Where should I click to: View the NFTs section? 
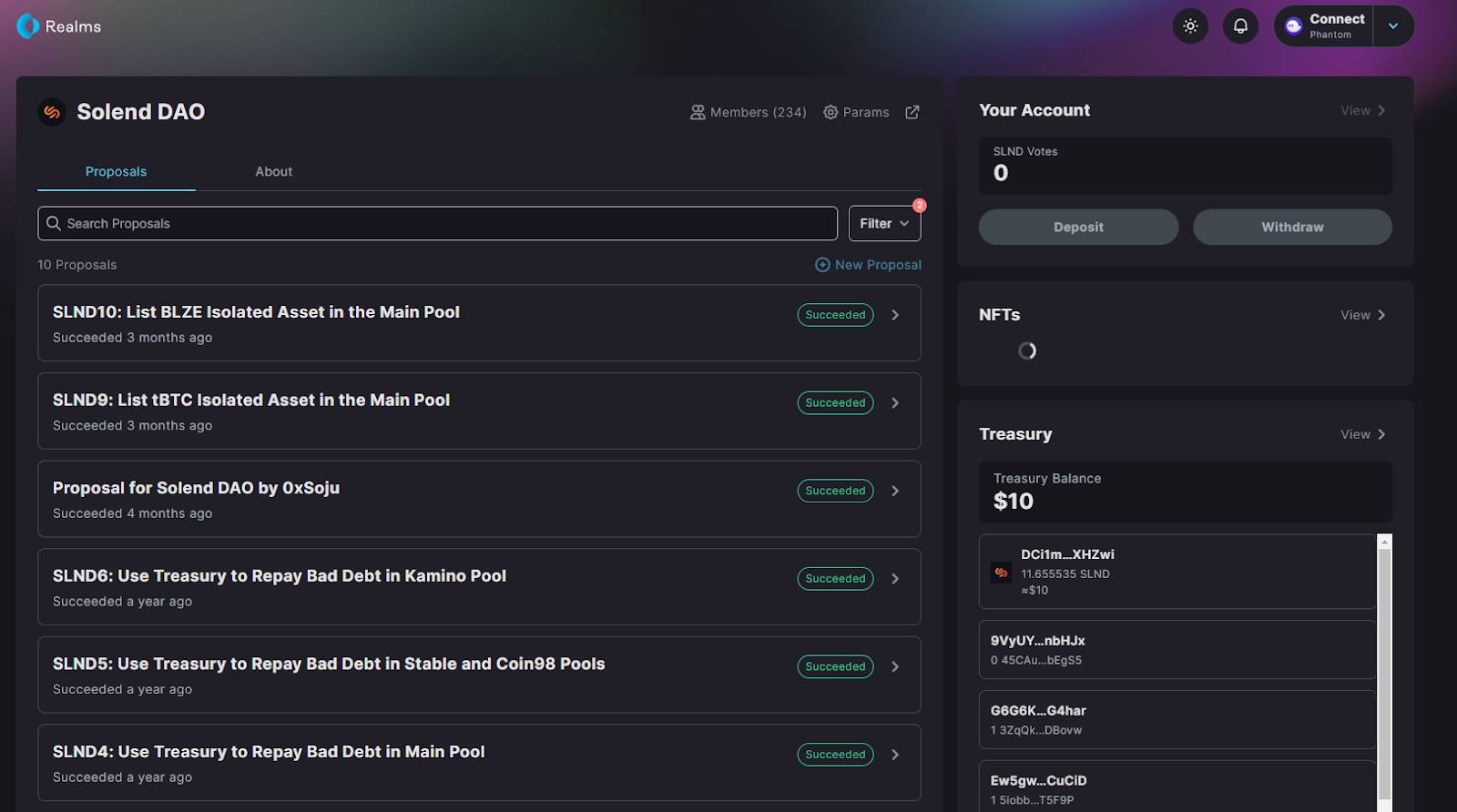(1363, 315)
